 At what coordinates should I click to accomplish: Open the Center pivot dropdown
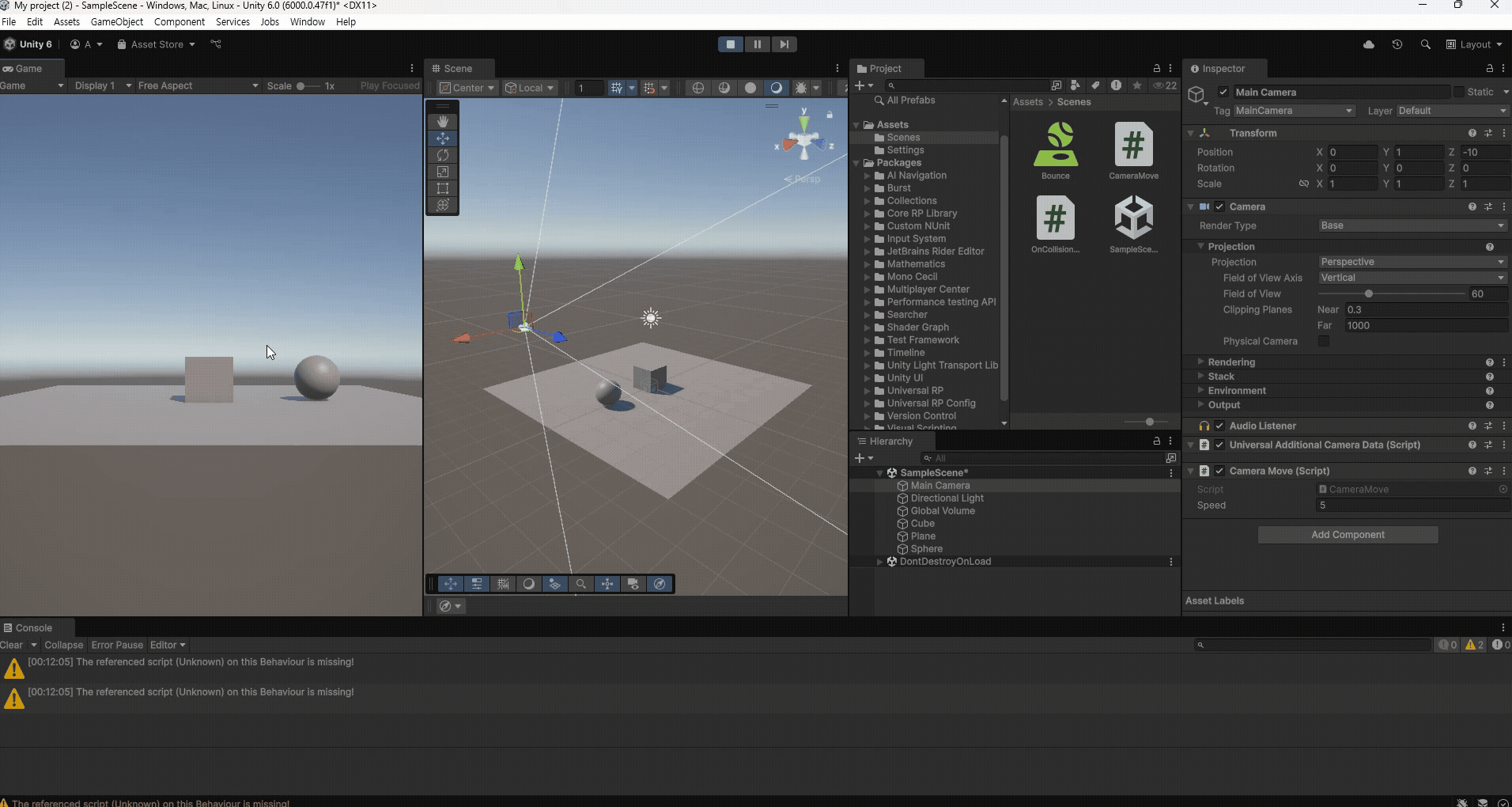click(x=467, y=88)
